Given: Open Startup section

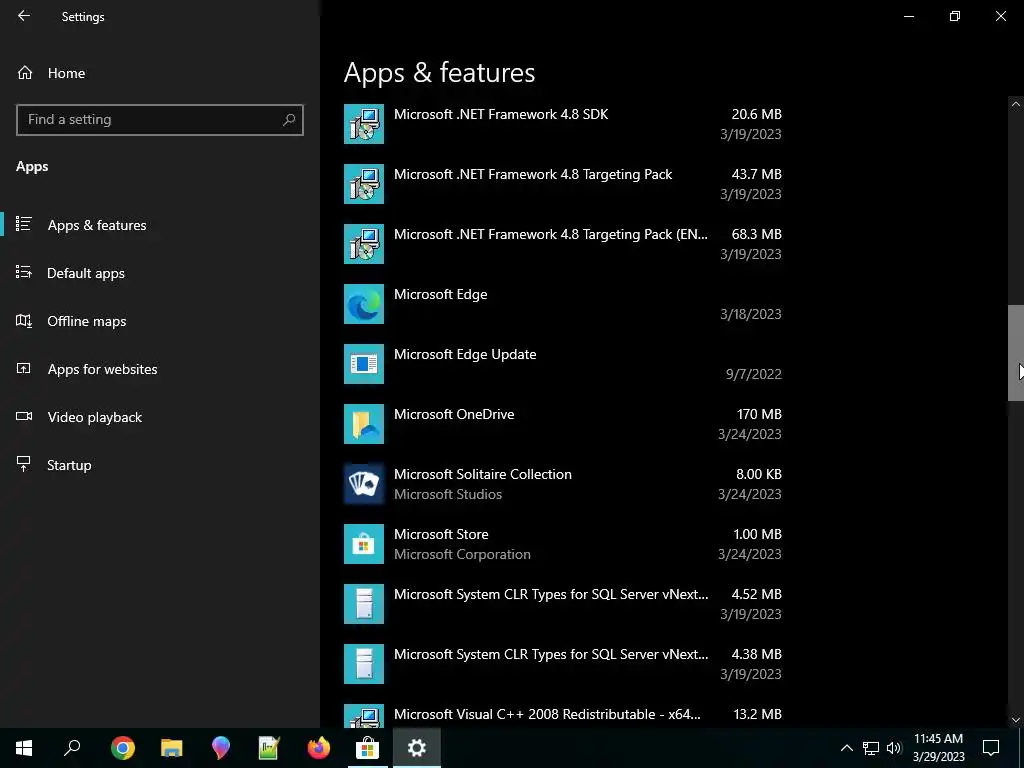Looking at the screenshot, I should (x=160, y=465).
